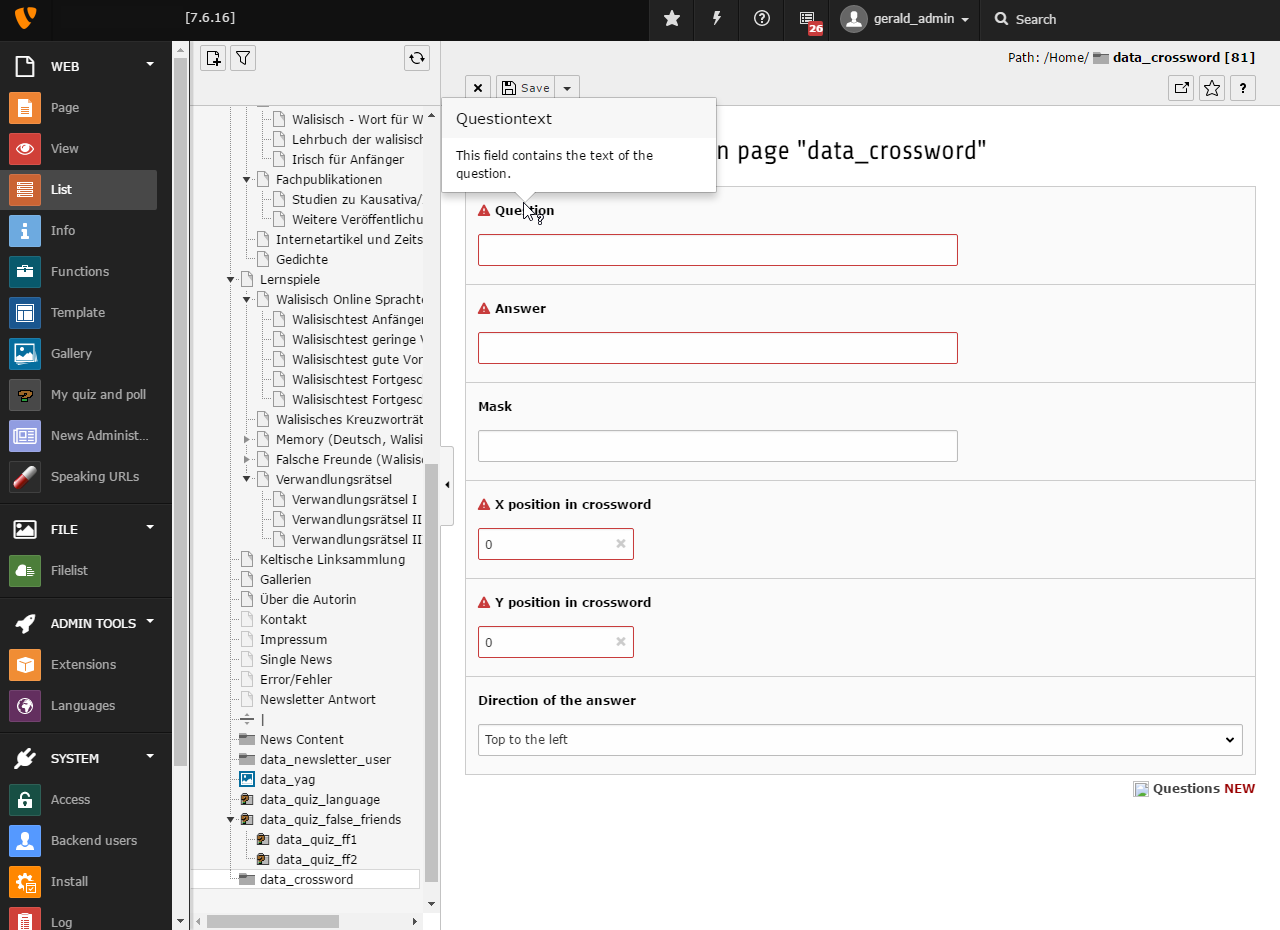Open the gerald_admin user menu
The image size is (1280, 930).
tap(906, 19)
